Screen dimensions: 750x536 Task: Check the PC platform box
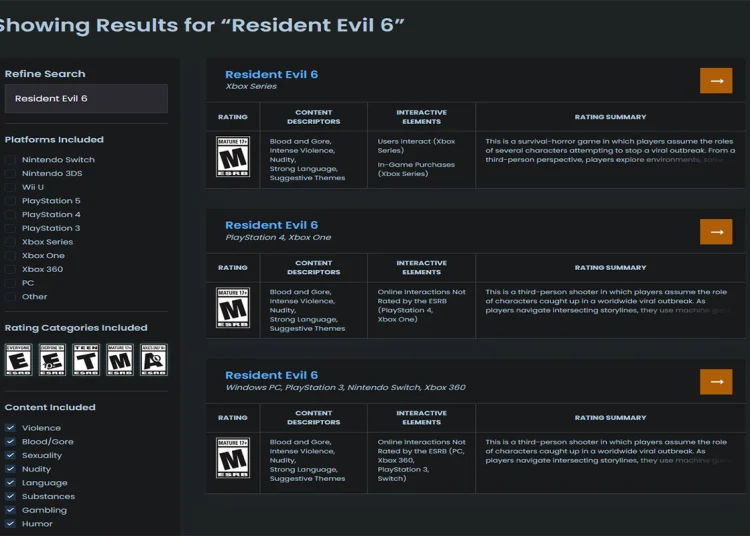(10, 283)
